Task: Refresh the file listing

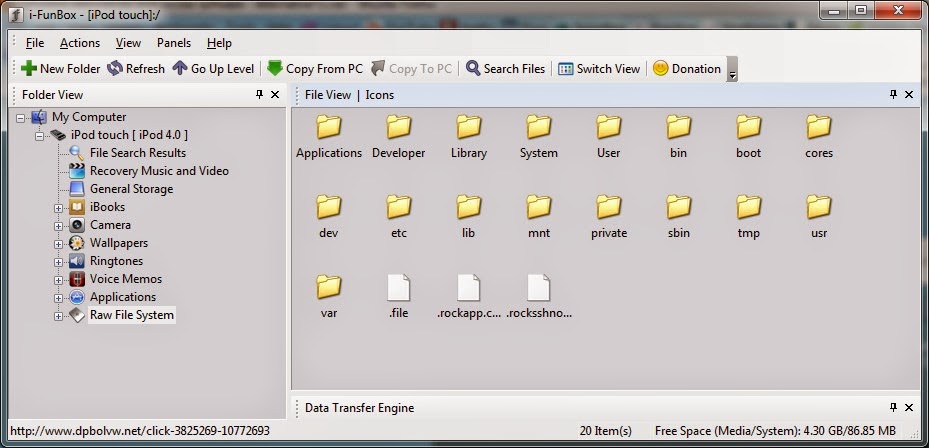Action: tap(136, 69)
